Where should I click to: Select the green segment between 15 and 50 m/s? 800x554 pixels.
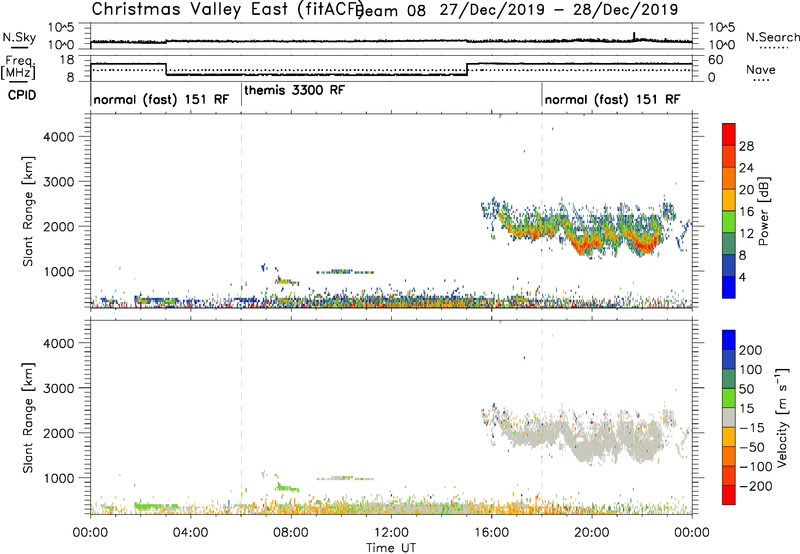point(729,398)
